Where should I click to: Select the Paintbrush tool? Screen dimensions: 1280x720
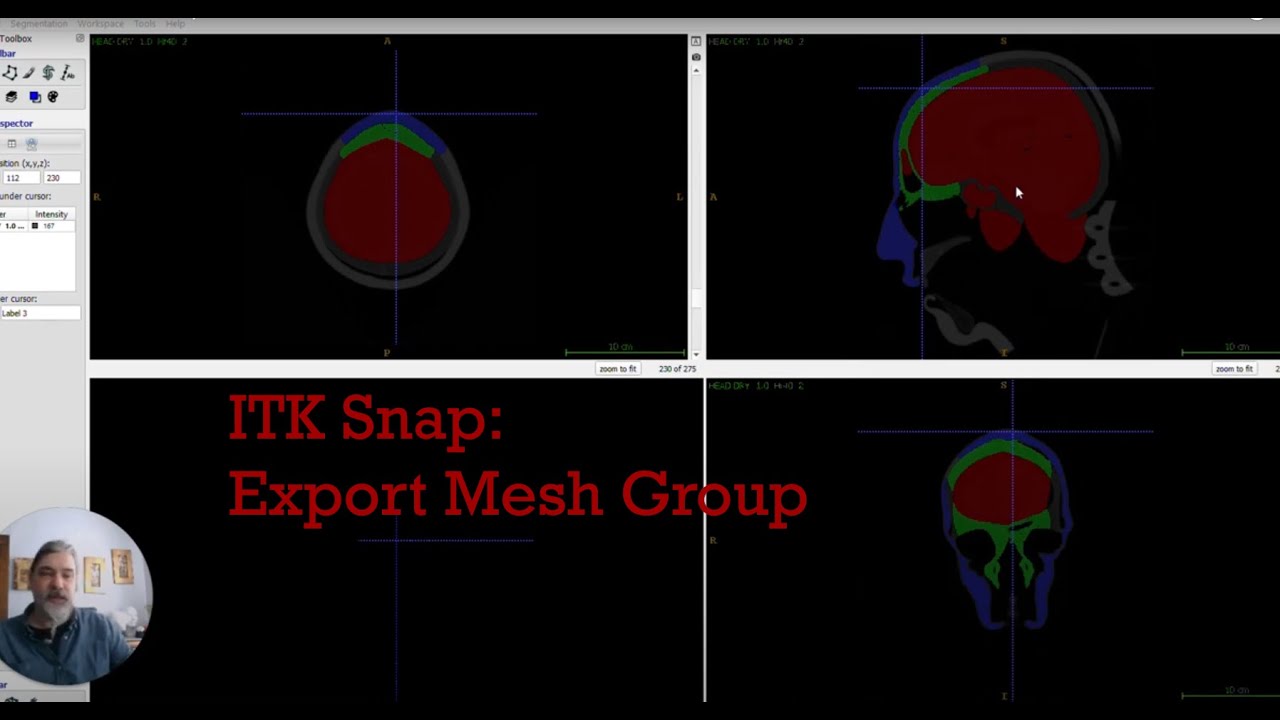coord(29,73)
